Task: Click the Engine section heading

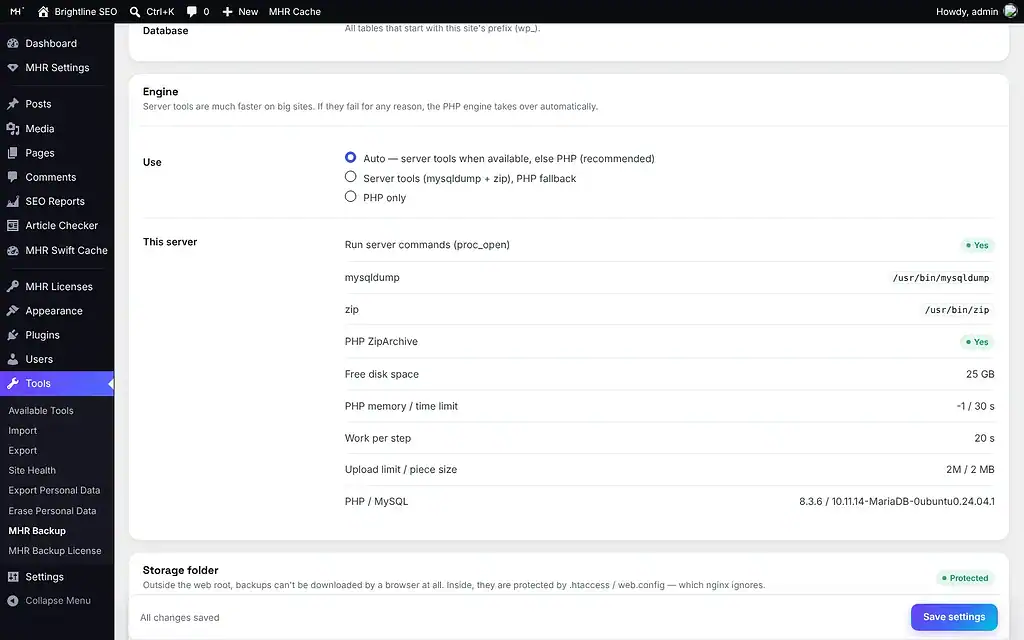Action: (x=160, y=91)
